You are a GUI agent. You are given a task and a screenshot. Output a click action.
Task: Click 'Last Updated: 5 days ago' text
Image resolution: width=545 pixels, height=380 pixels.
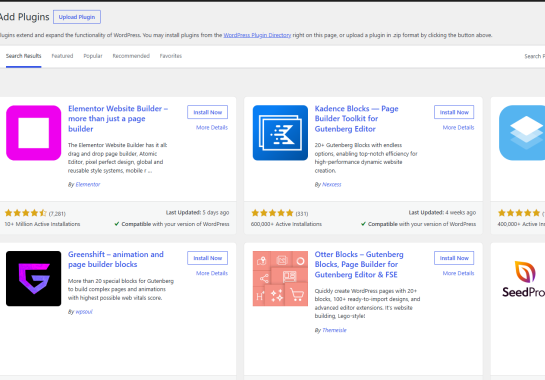pos(197,212)
